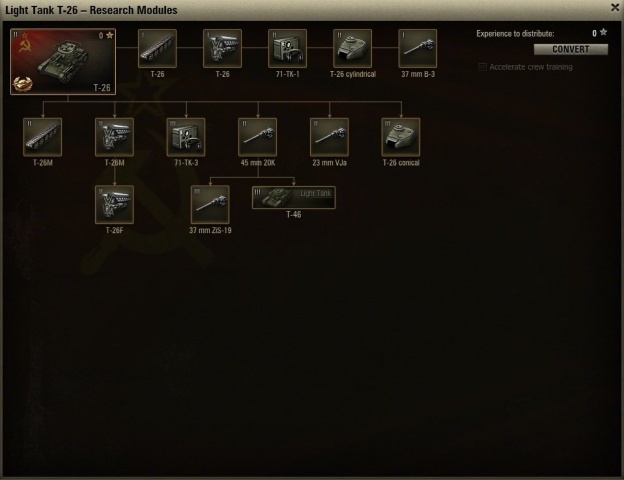Viewport: 624px width, 480px height.
Task: Research the T-26M suspension module
Action: coord(43,137)
